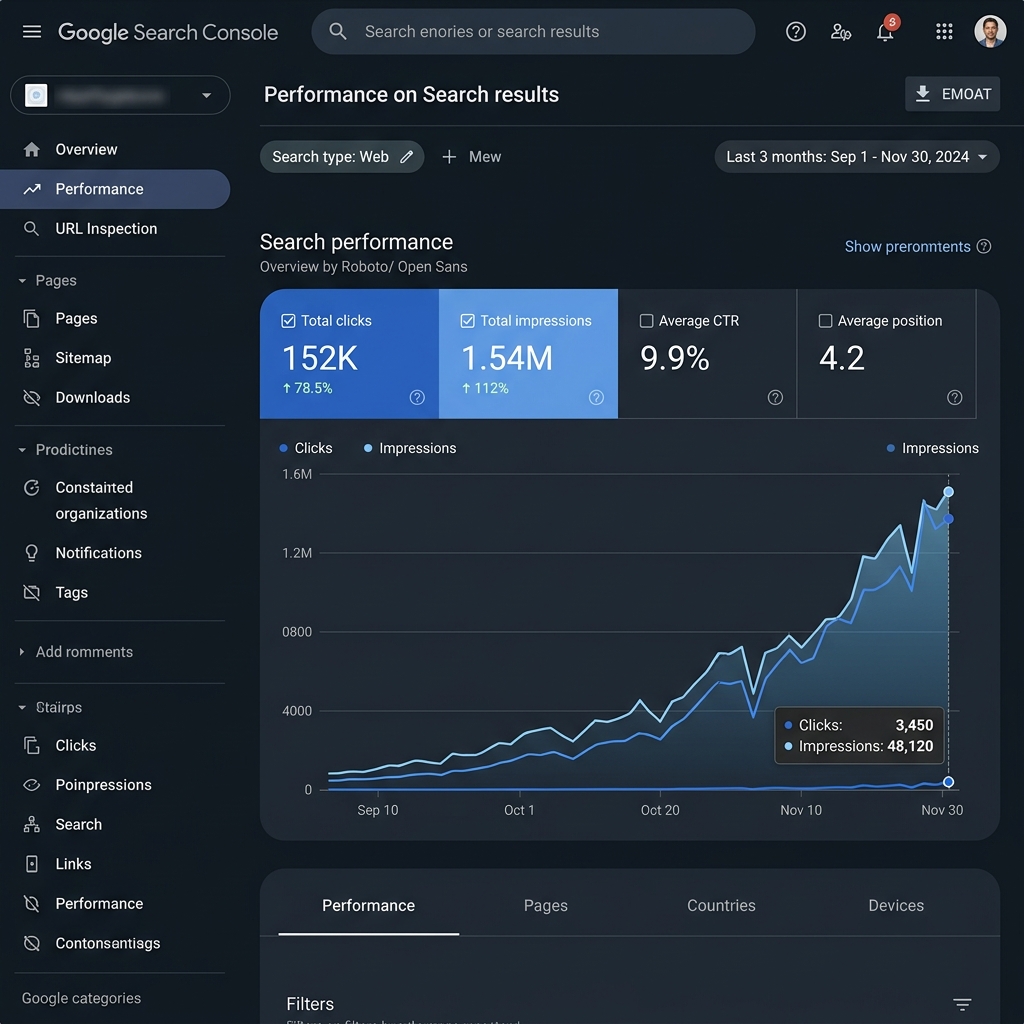
Task: Open the filter list icon beside Filters
Action: (x=962, y=1004)
